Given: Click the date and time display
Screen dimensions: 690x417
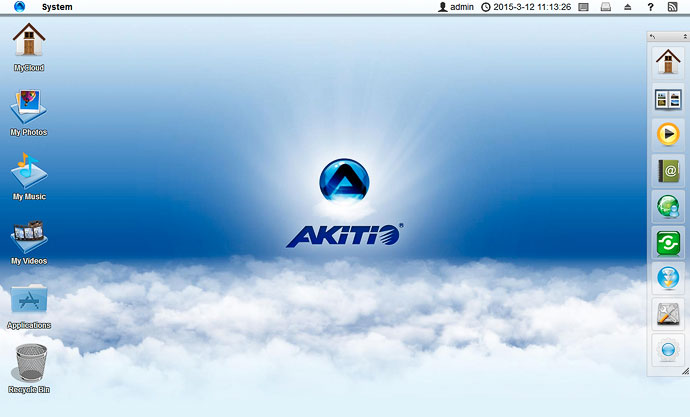Looking at the screenshot, I should coord(526,7).
